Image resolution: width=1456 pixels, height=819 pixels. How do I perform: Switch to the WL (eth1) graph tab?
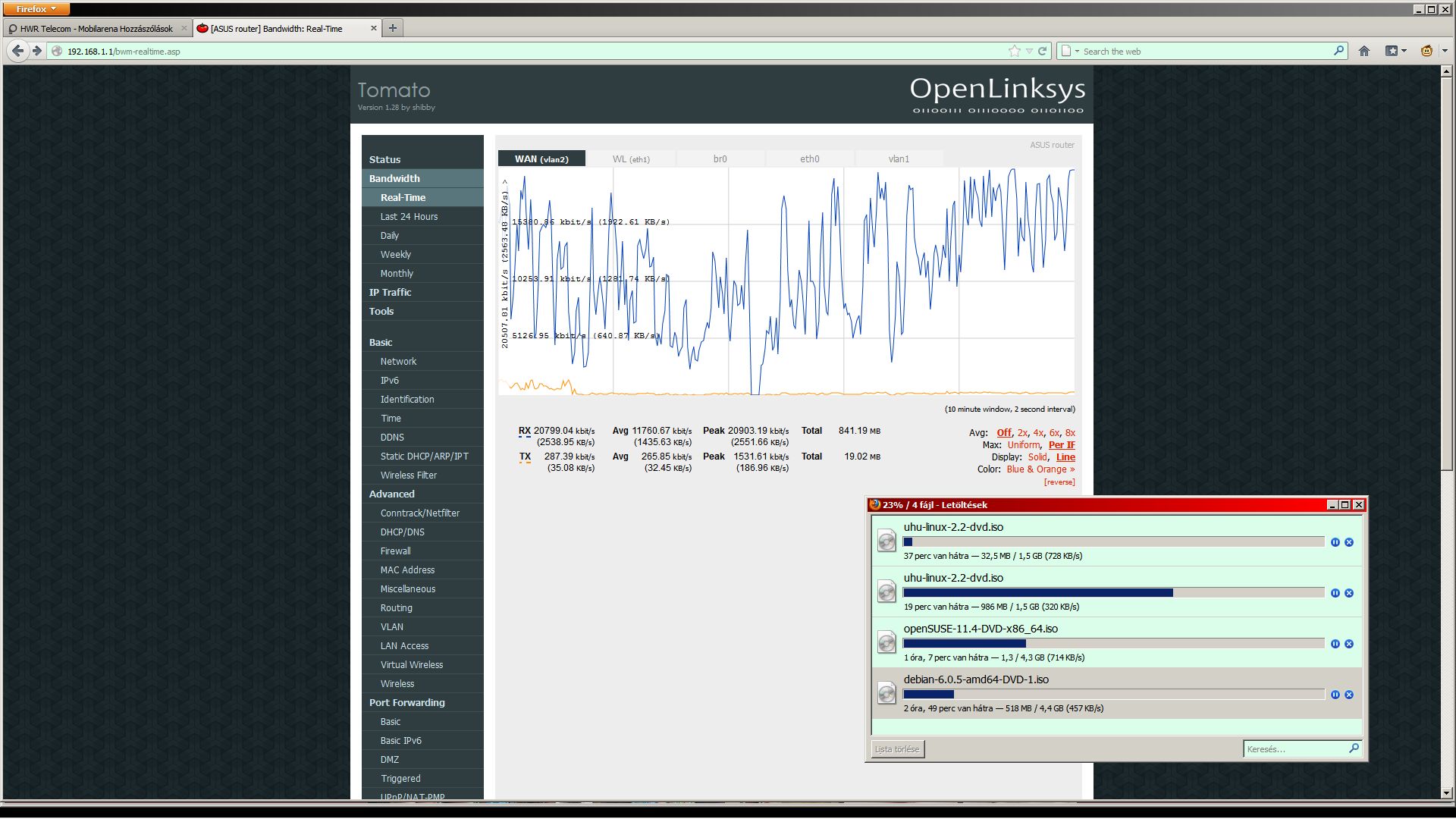point(631,159)
